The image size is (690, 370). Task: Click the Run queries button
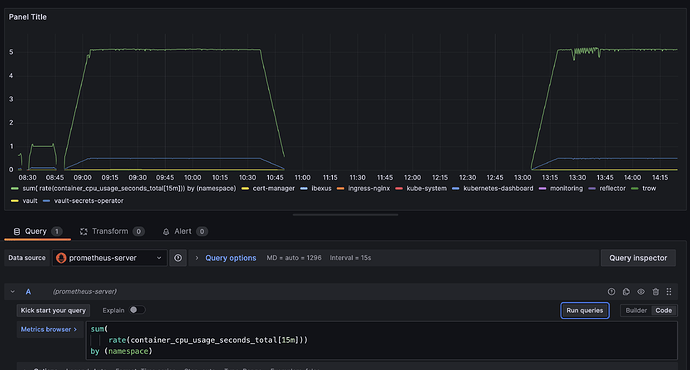coord(584,311)
